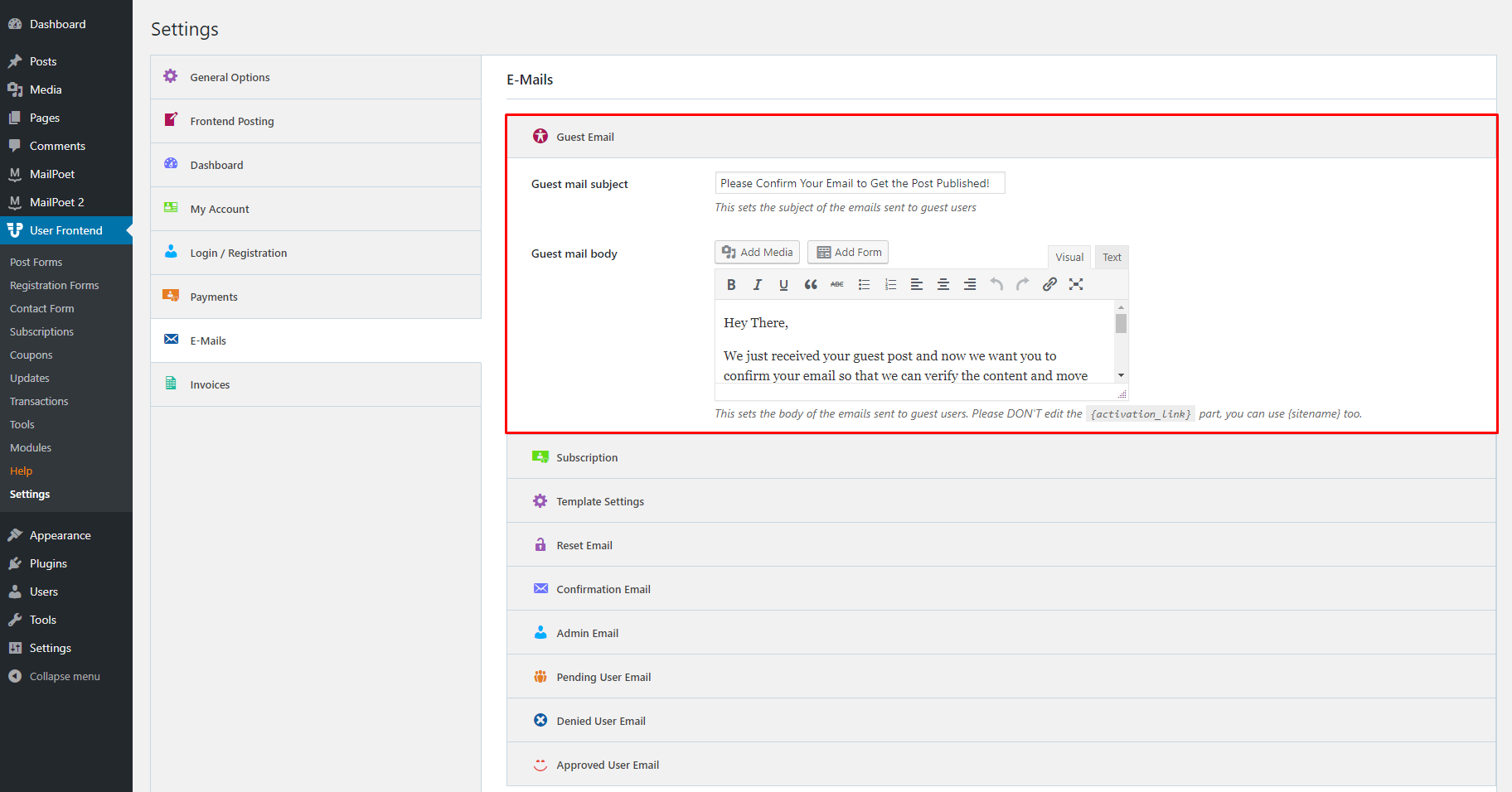Open Subscriptions in User Frontend submenu
This screenshot has height=792, width=1512.
click(41, 331)
